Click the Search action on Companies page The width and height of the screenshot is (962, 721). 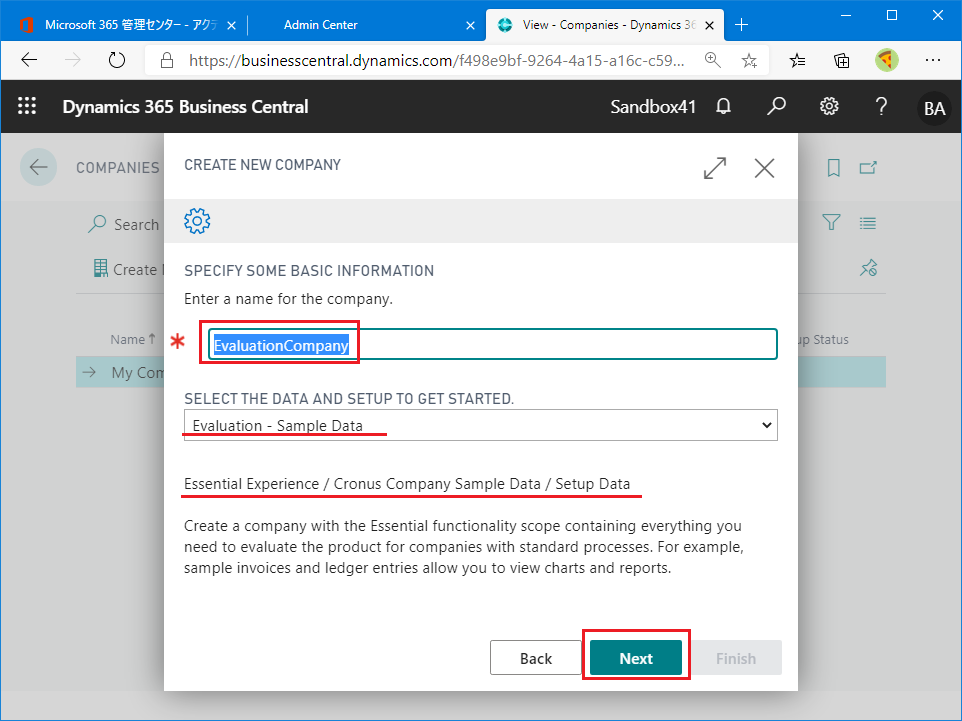[124, 224]
